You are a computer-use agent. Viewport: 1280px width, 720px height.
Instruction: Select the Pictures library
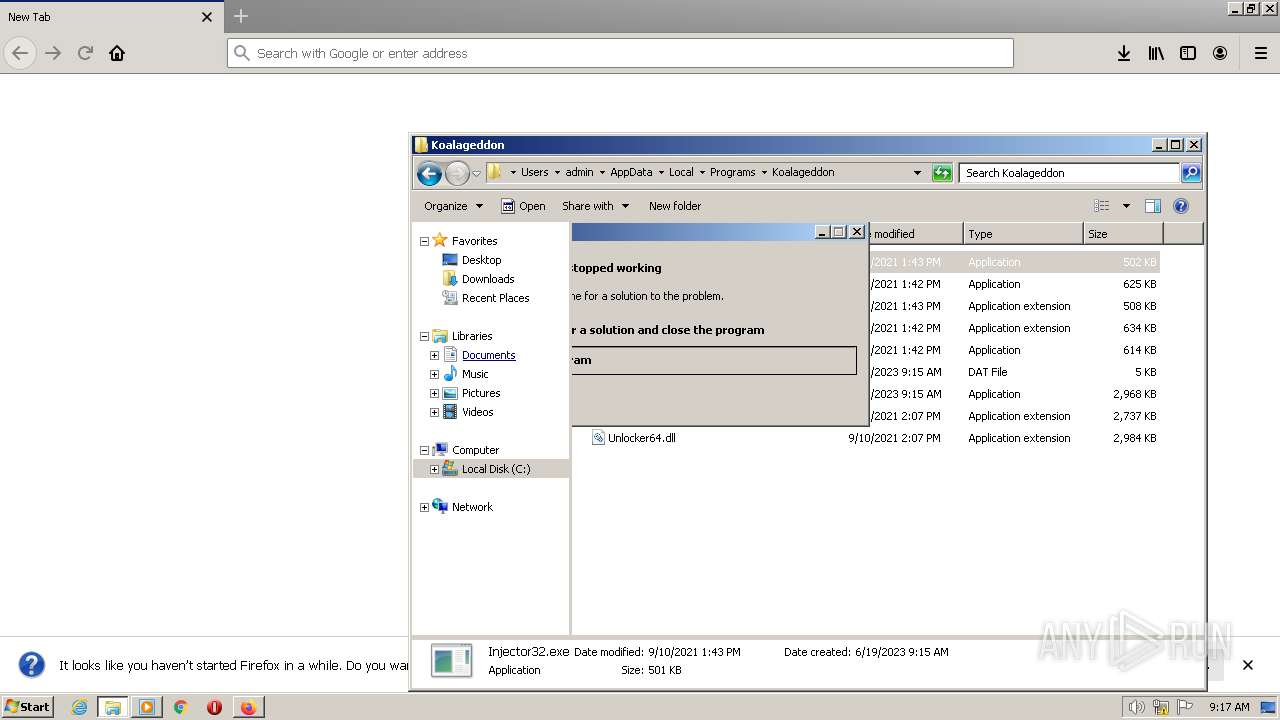point(481,393)
